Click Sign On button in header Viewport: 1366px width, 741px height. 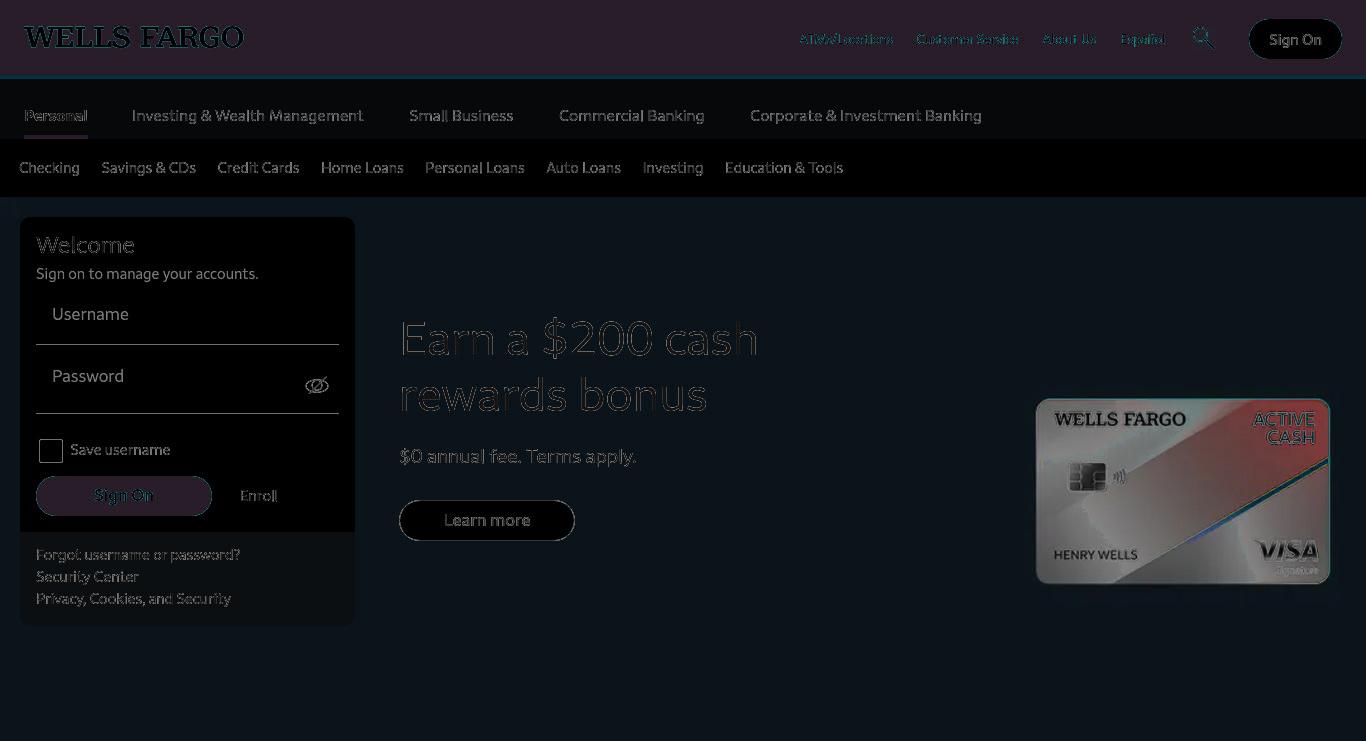click(x=1295, y=39)
